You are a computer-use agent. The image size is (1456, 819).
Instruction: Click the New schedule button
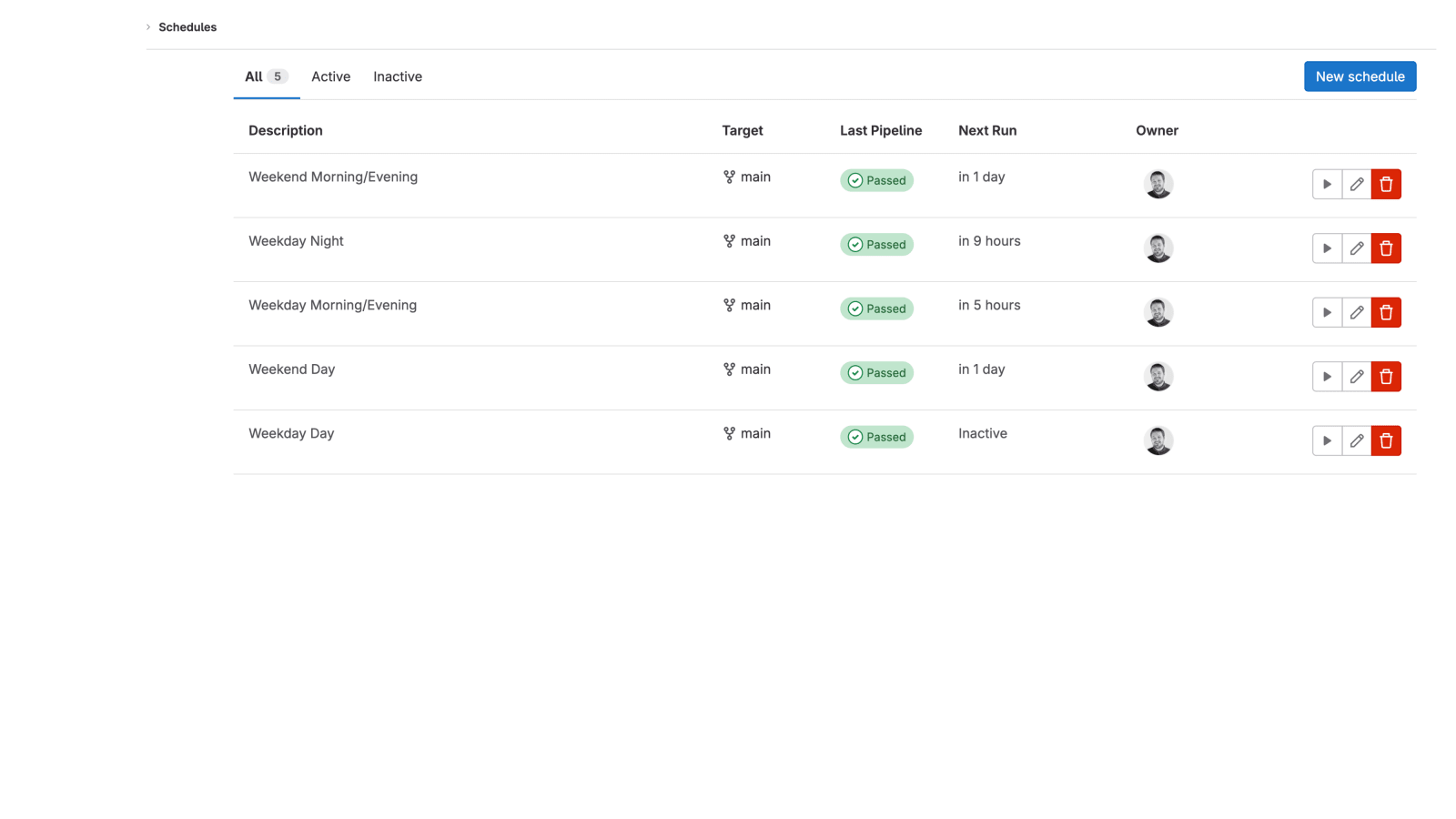pos(1360,76)
